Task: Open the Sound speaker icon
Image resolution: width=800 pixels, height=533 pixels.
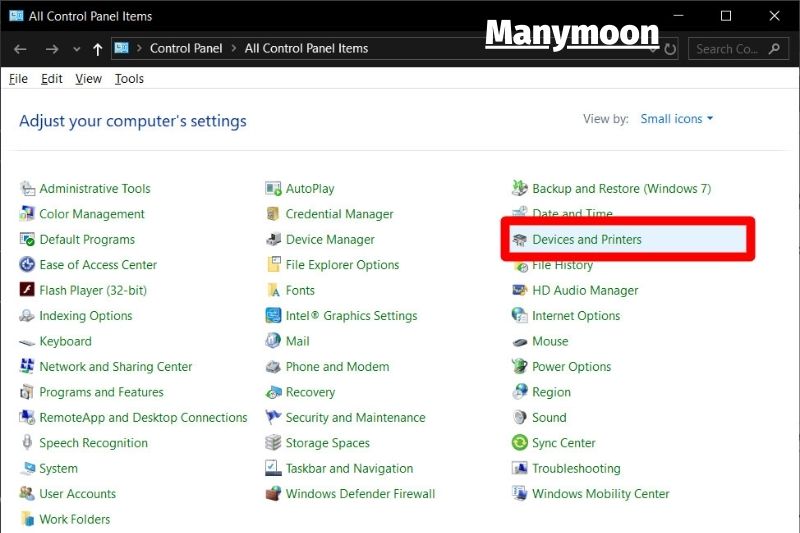Action: click(520, 417)
